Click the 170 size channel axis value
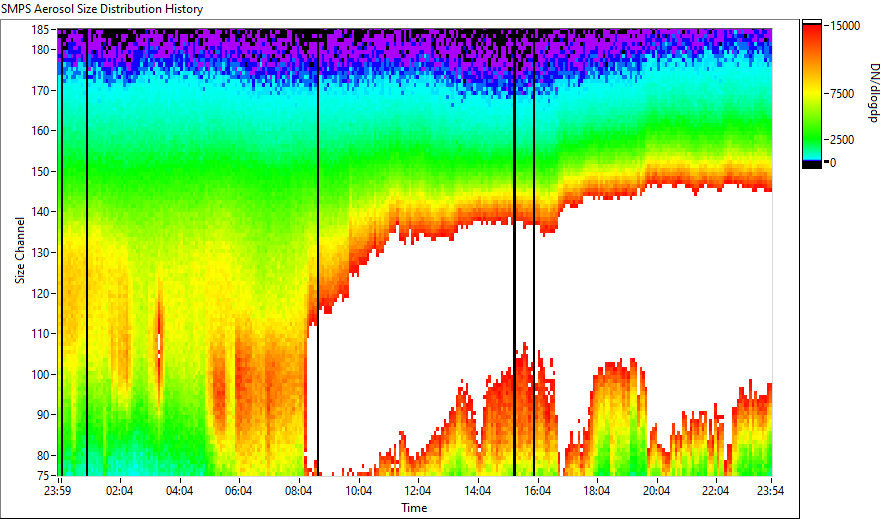Screen dimensions: 884x519 (41, 90)
